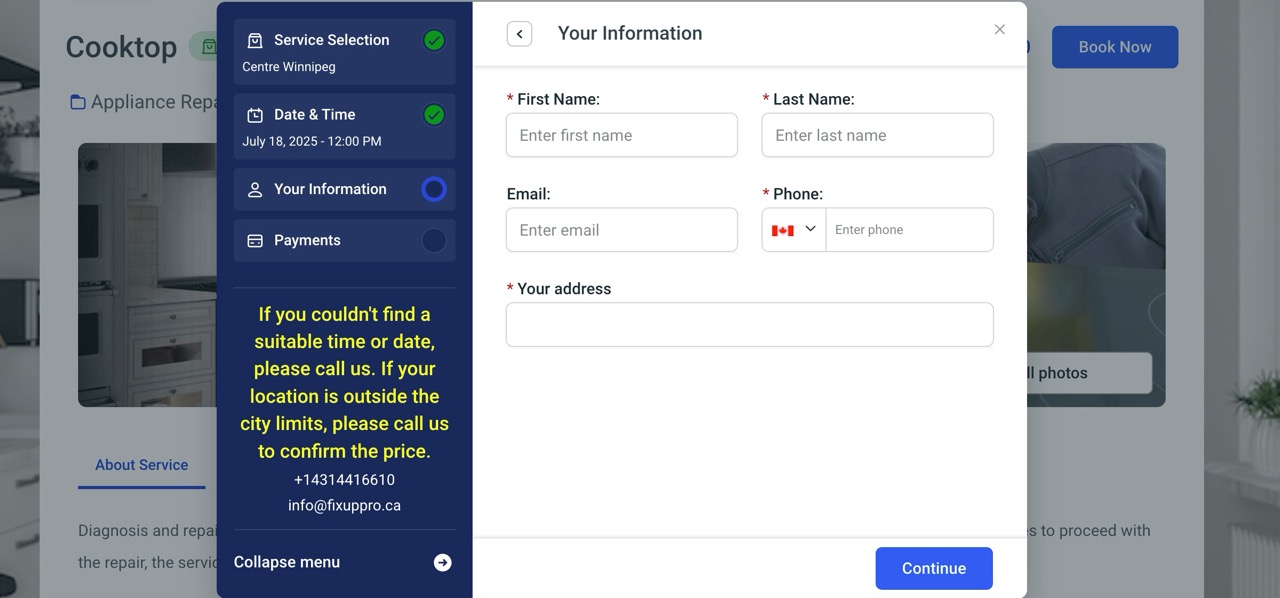Click the folder icon beside Appliance Repair
1280x598 pixels.
click(x=78, y=102)
